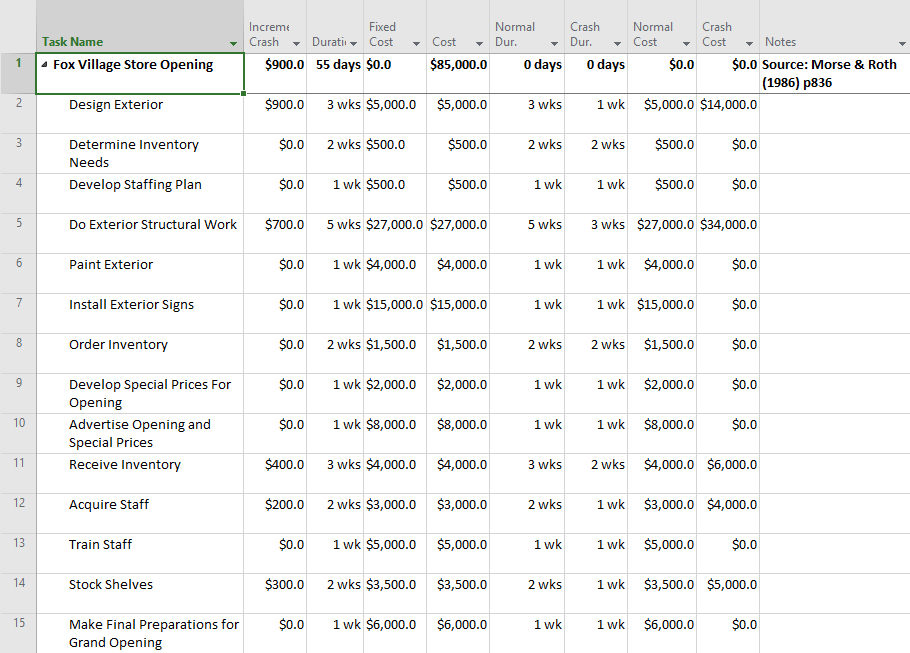Image resolution: width=910 pixels, height=653 pixels.
Task: Select the Crash Dur. column header
Action: pyautogui.click(x=595, y=26)
